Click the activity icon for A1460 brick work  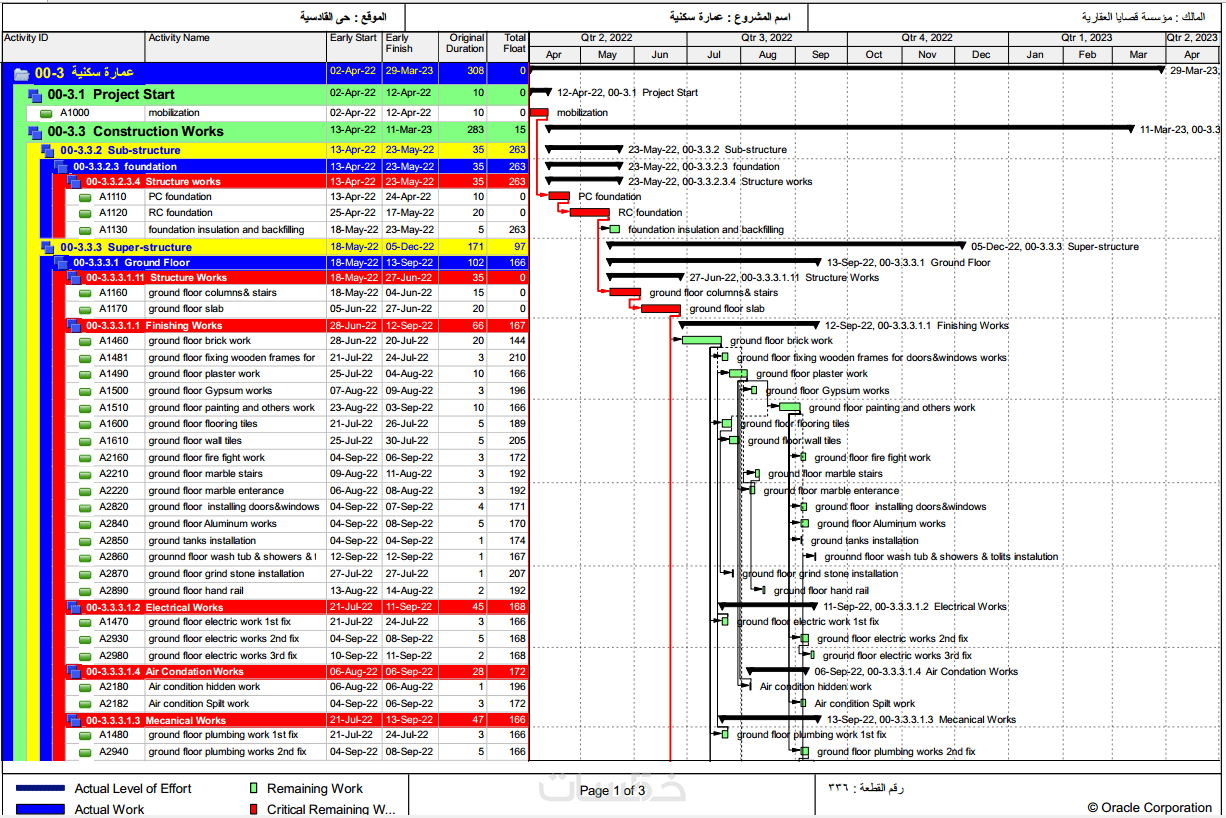pos(85,342)
